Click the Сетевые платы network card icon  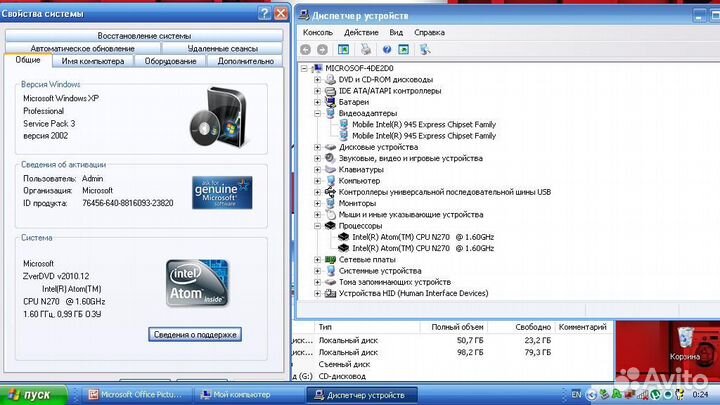point(330,259)
